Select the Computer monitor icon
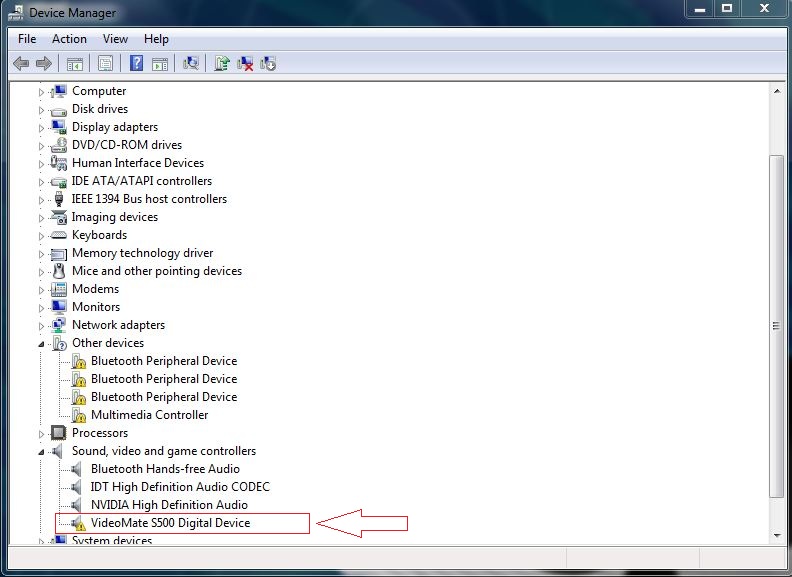Viewport: 792px width, 577px height. point(59,91)
